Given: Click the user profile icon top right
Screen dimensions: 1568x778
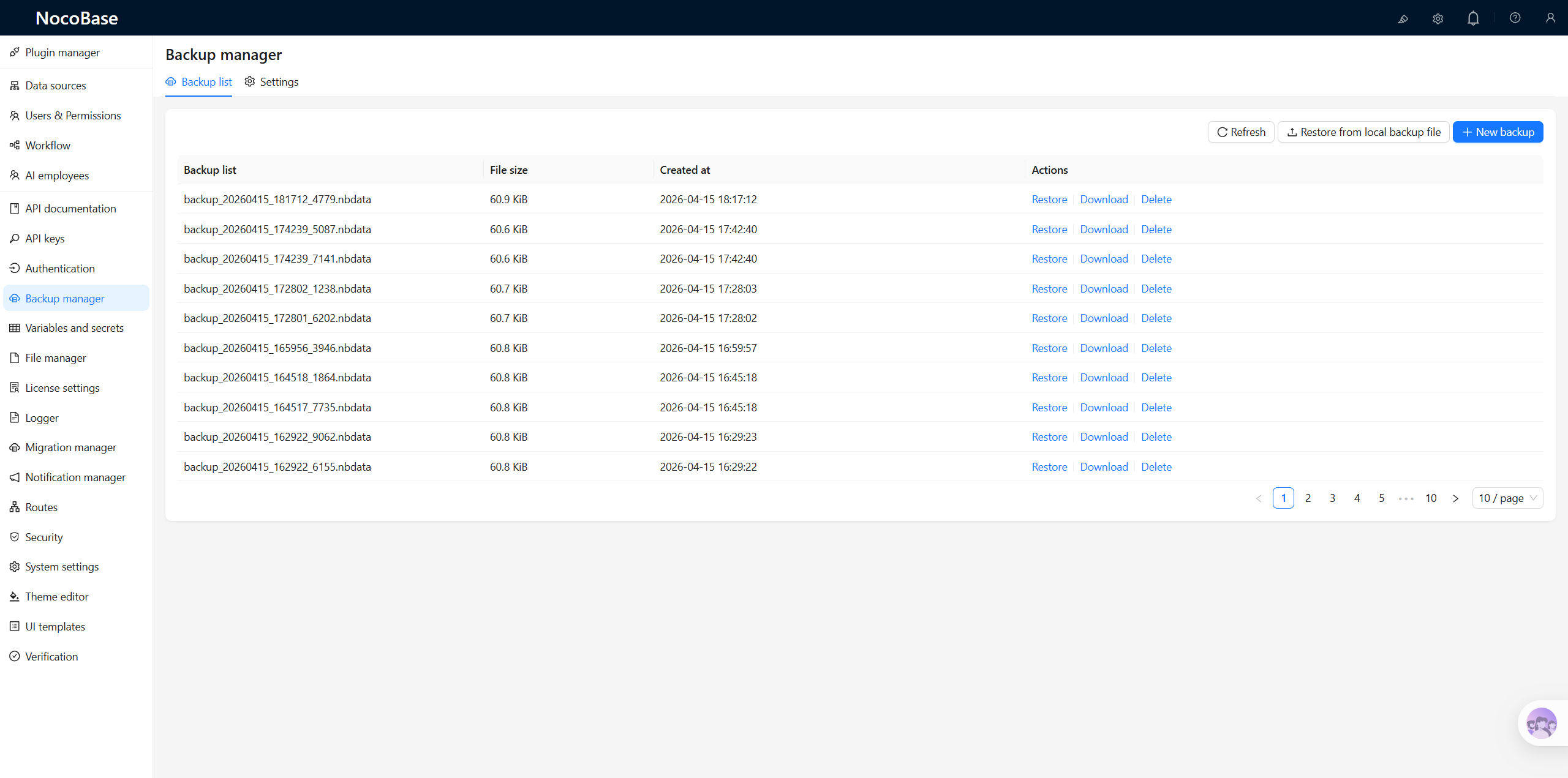Looking at the screenshot, I should click(1551, 18).
